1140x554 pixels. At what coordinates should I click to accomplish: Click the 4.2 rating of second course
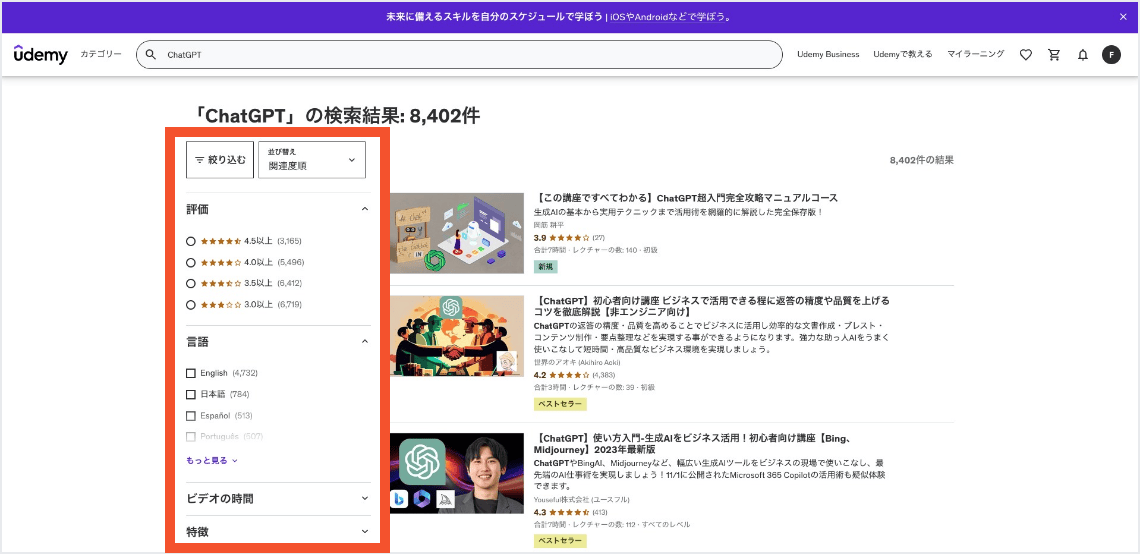tap(539, 375)
